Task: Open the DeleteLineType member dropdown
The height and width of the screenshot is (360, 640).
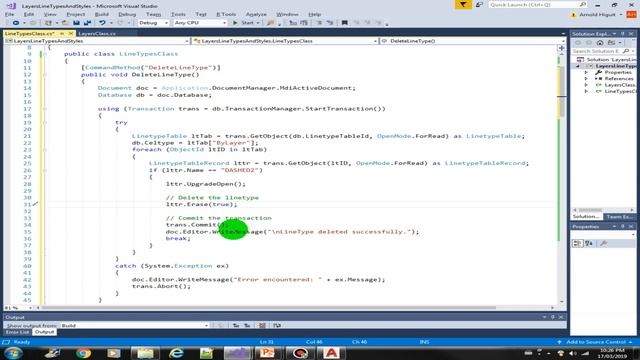Action: tap(472, 41)
